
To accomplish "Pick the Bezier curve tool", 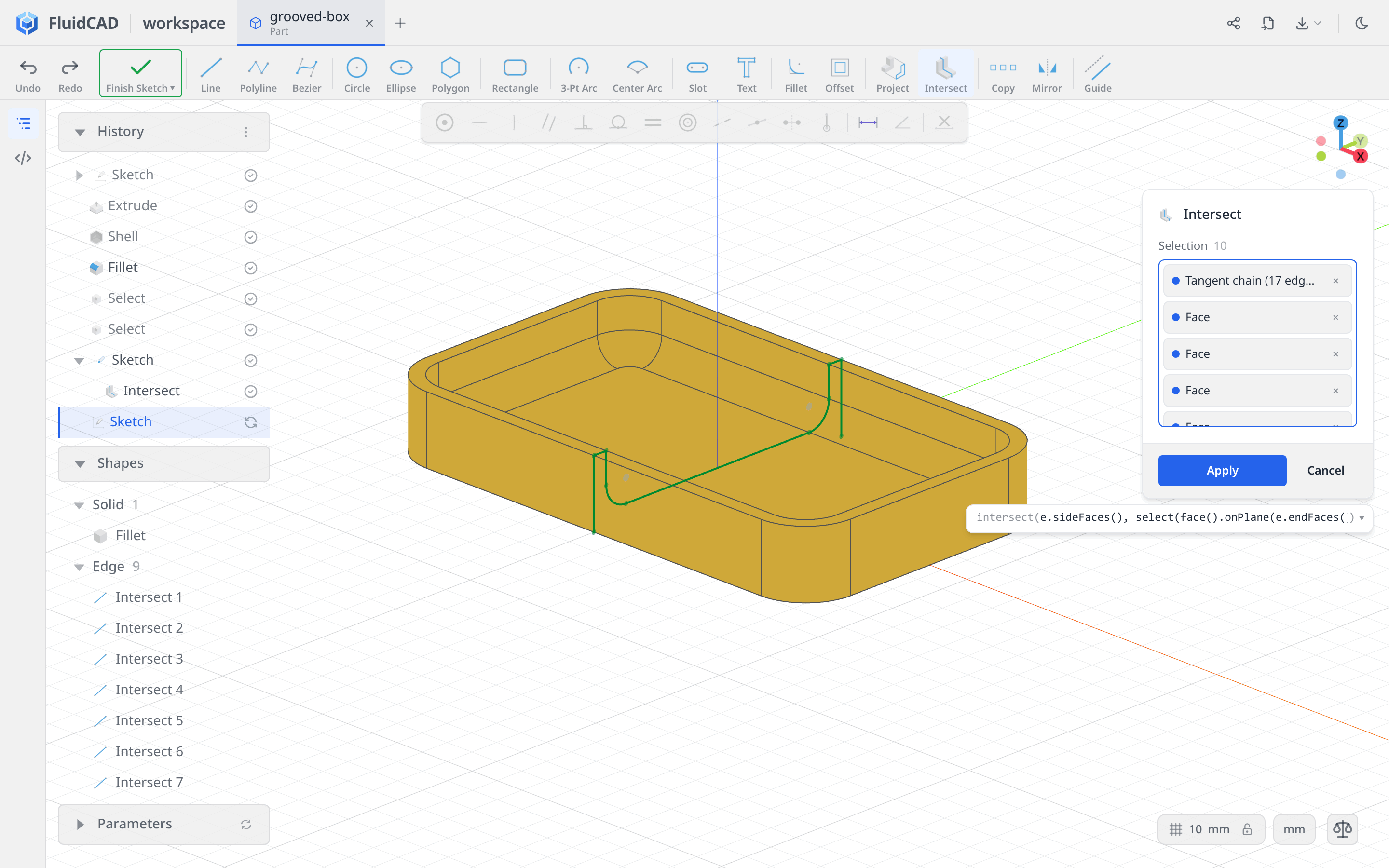I will [x=307, y=74].
